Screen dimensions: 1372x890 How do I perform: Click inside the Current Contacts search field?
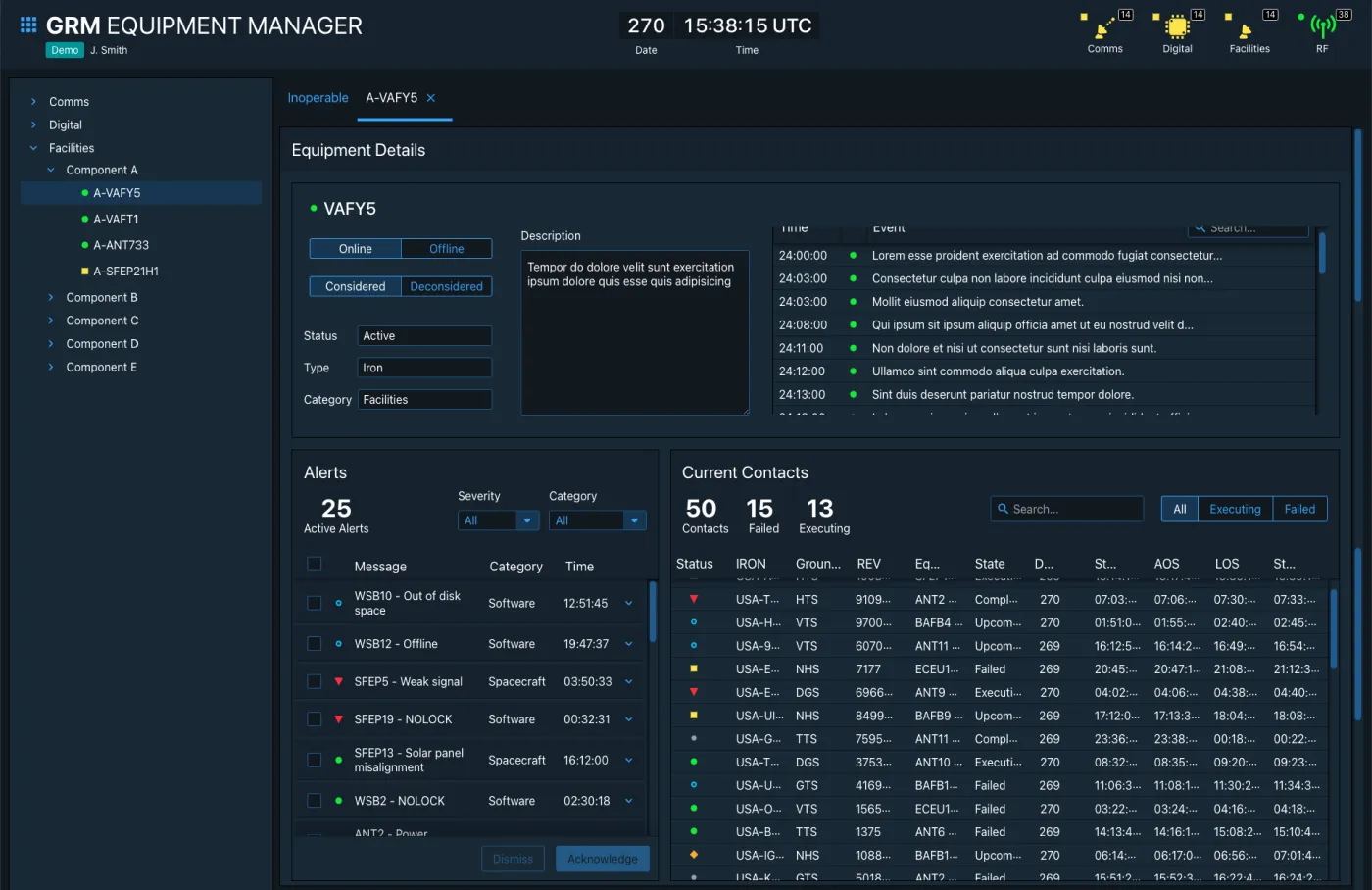1068,509
